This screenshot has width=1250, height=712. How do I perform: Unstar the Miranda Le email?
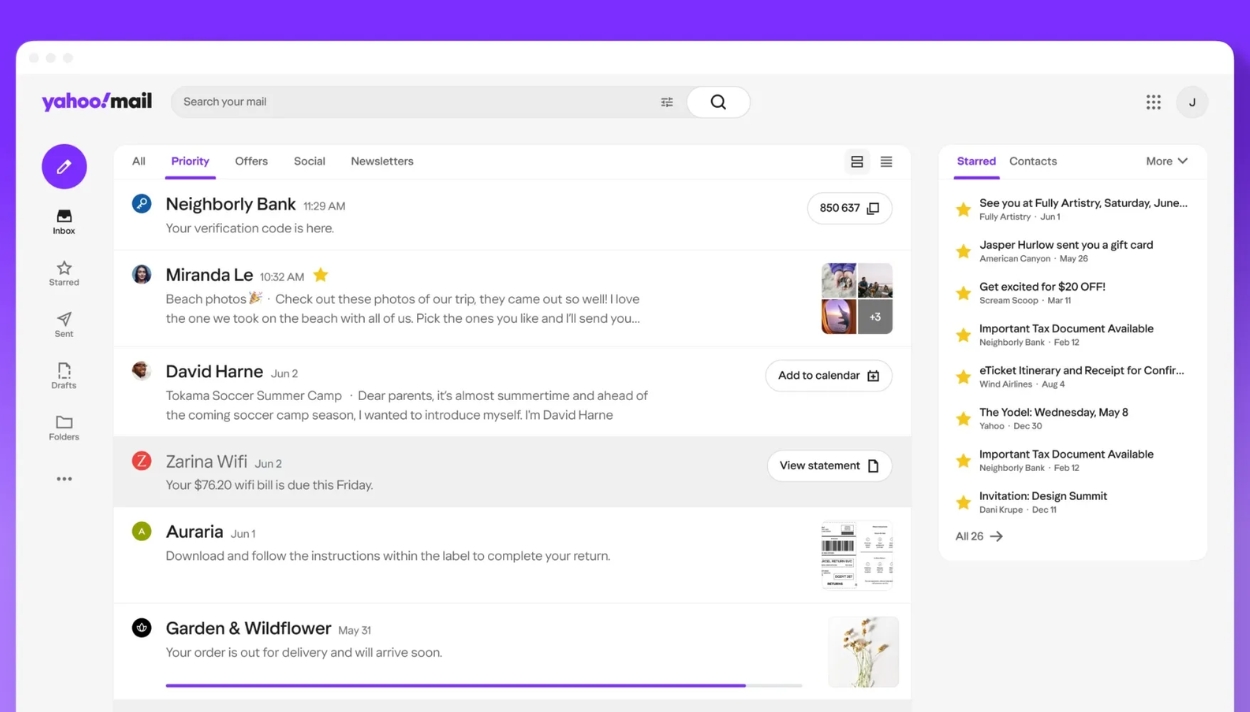pyautogui.click(x=320, y=273)
